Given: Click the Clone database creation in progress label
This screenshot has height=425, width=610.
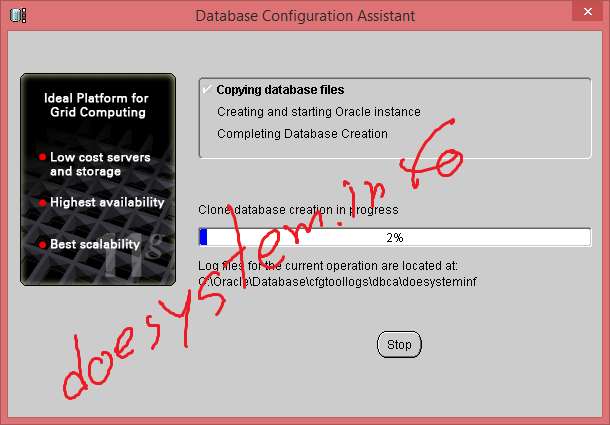Looking at the screenshot, I should click(298, 210).
